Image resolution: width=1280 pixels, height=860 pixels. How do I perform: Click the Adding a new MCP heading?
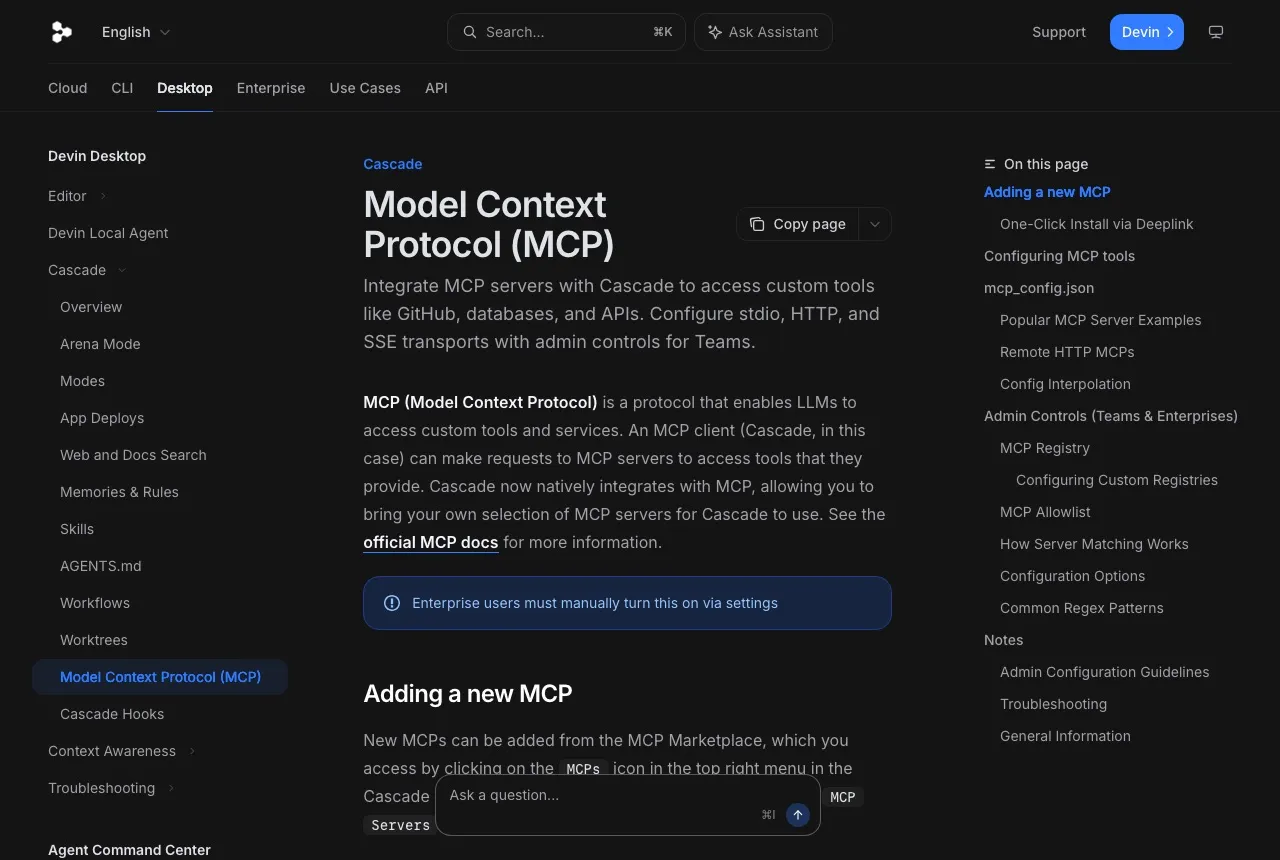click(468, 694)
